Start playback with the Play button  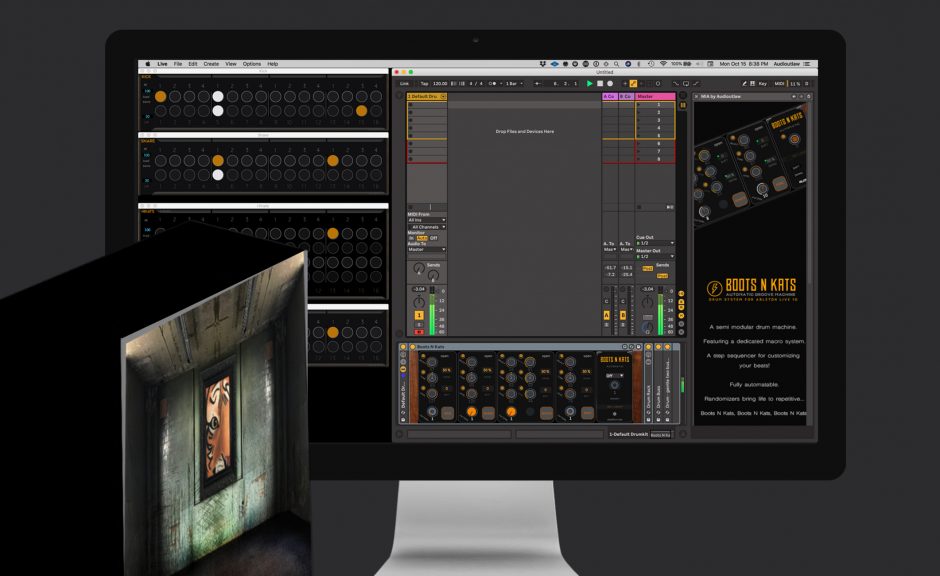(589, 84)
